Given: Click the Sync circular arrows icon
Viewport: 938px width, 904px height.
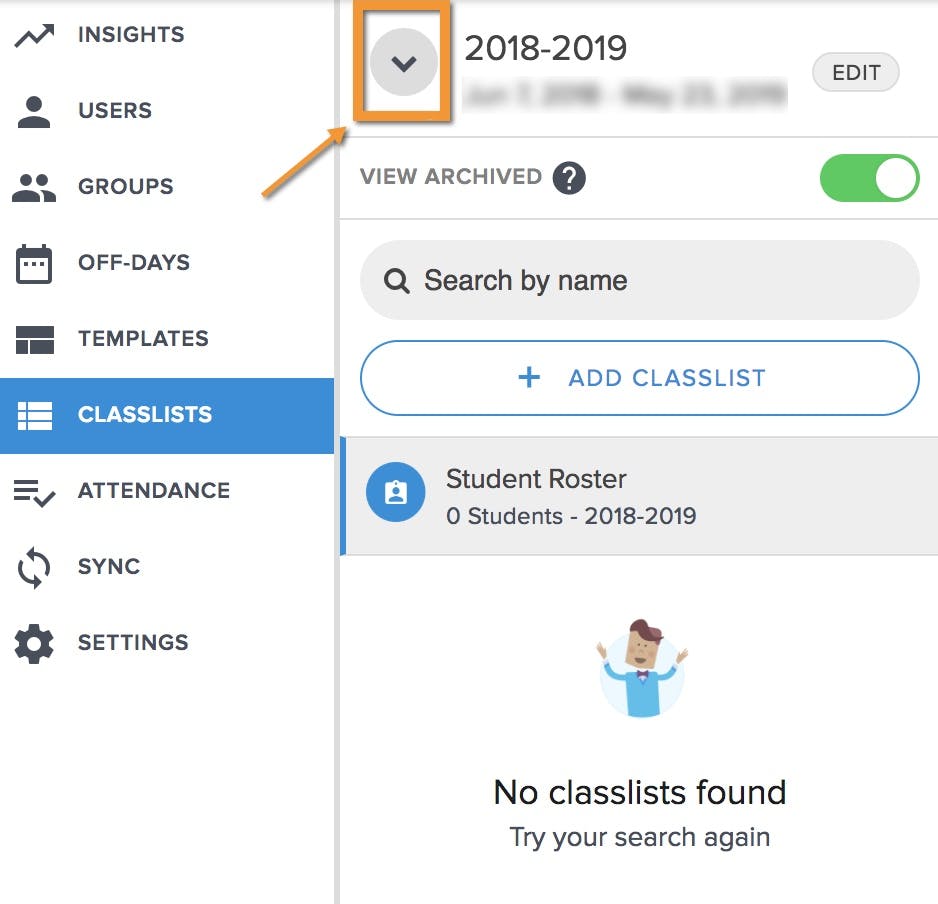Looking at the screenshot, I should click(x=34, y=568).
